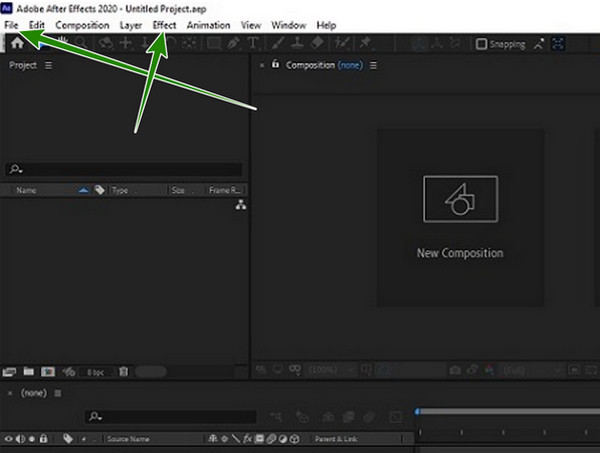Select the Brush tool
This screenshot has width=600, height=453.
[x=278, y=43]
